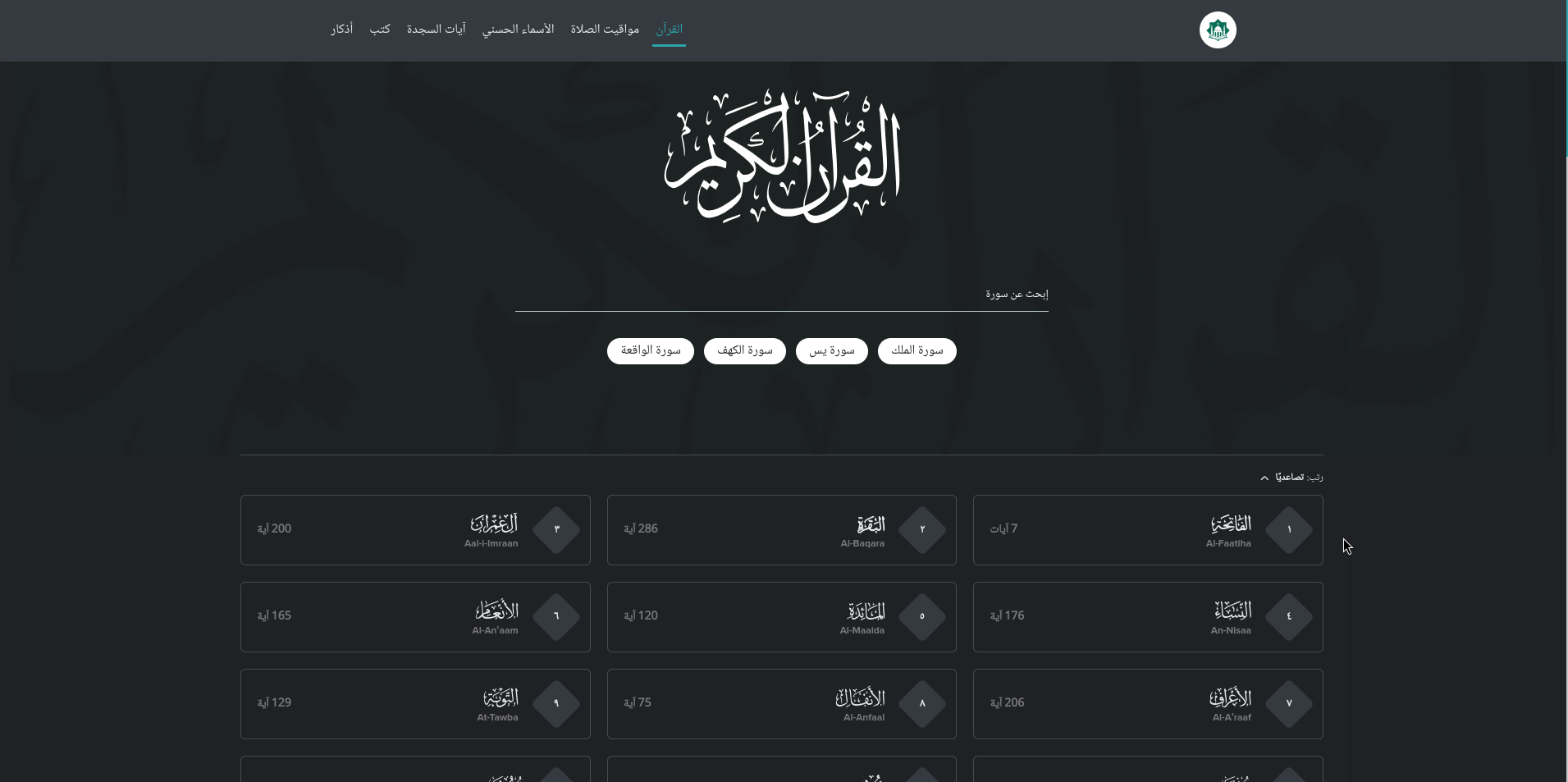Select the سورة الواقعة quick chip

tap(650, 351)
